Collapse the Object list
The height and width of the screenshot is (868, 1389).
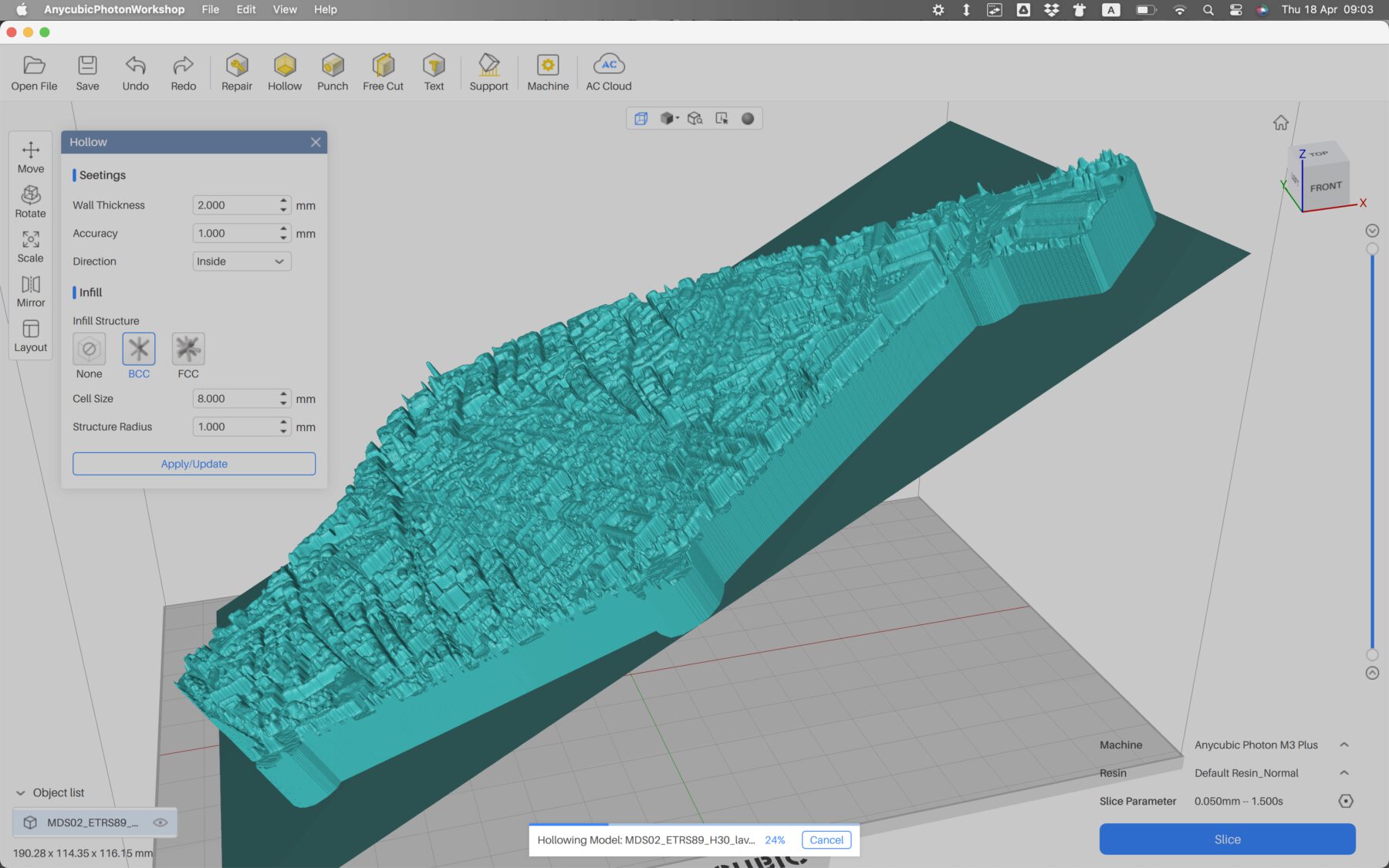pos(21,792)
